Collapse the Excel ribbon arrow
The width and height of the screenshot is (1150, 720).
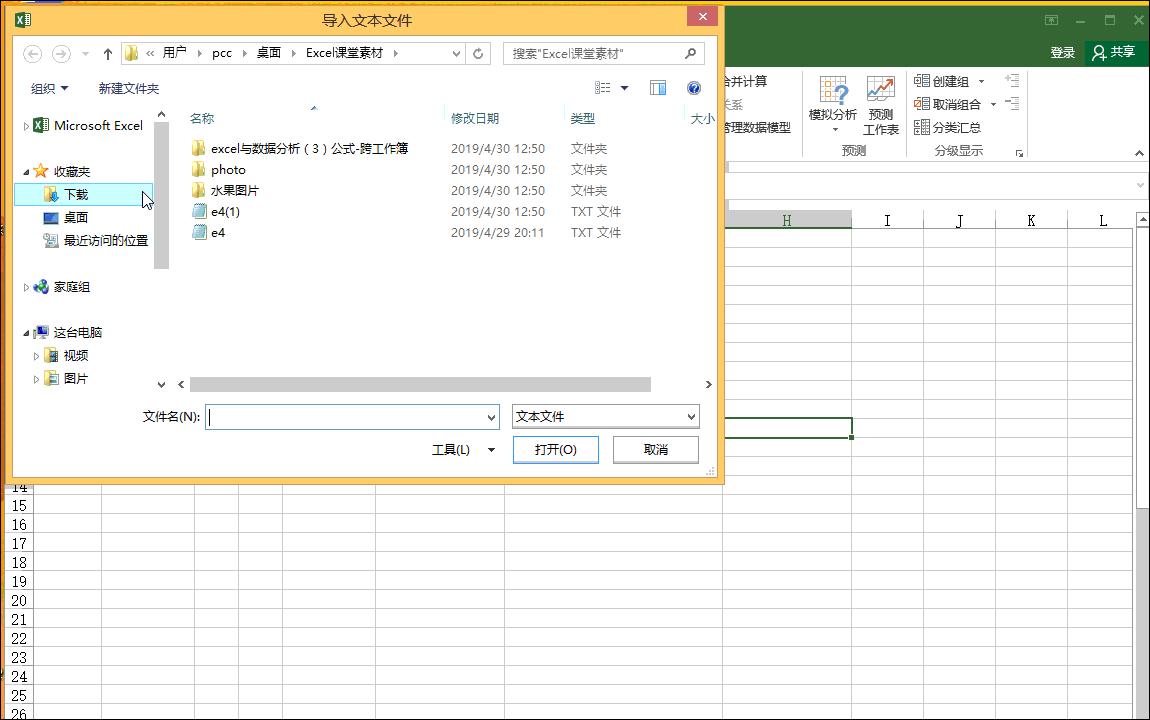pyautogui.click(x=1139, y=153)
